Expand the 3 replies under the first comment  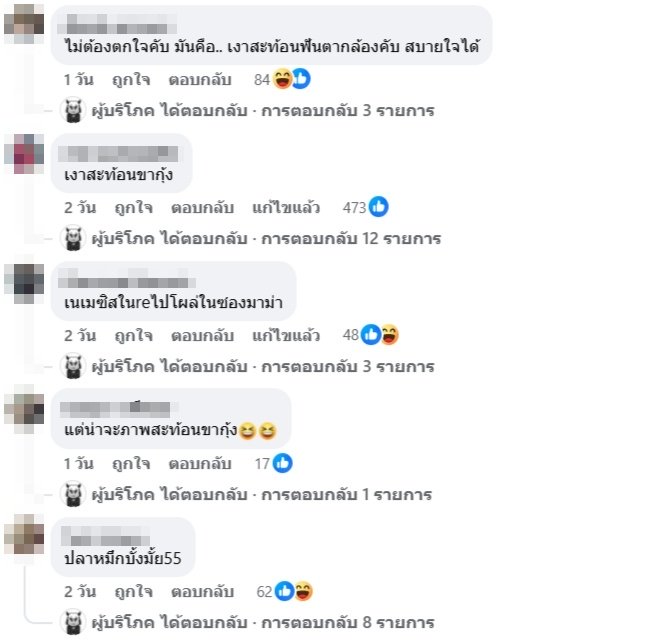pyautogui.click(x=263, y=111)
